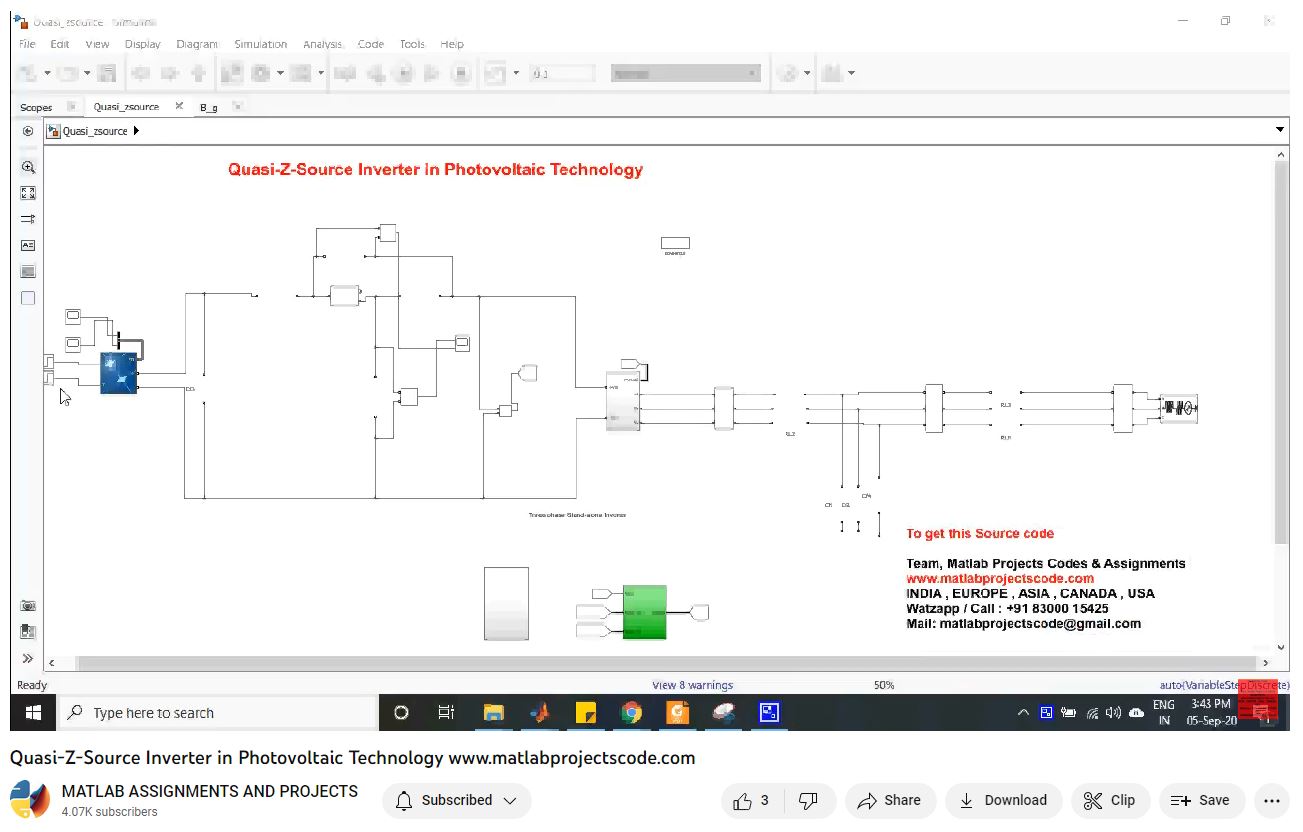
Task: Toggle the area box tool in palette
Action: click(x=28, y=298)
